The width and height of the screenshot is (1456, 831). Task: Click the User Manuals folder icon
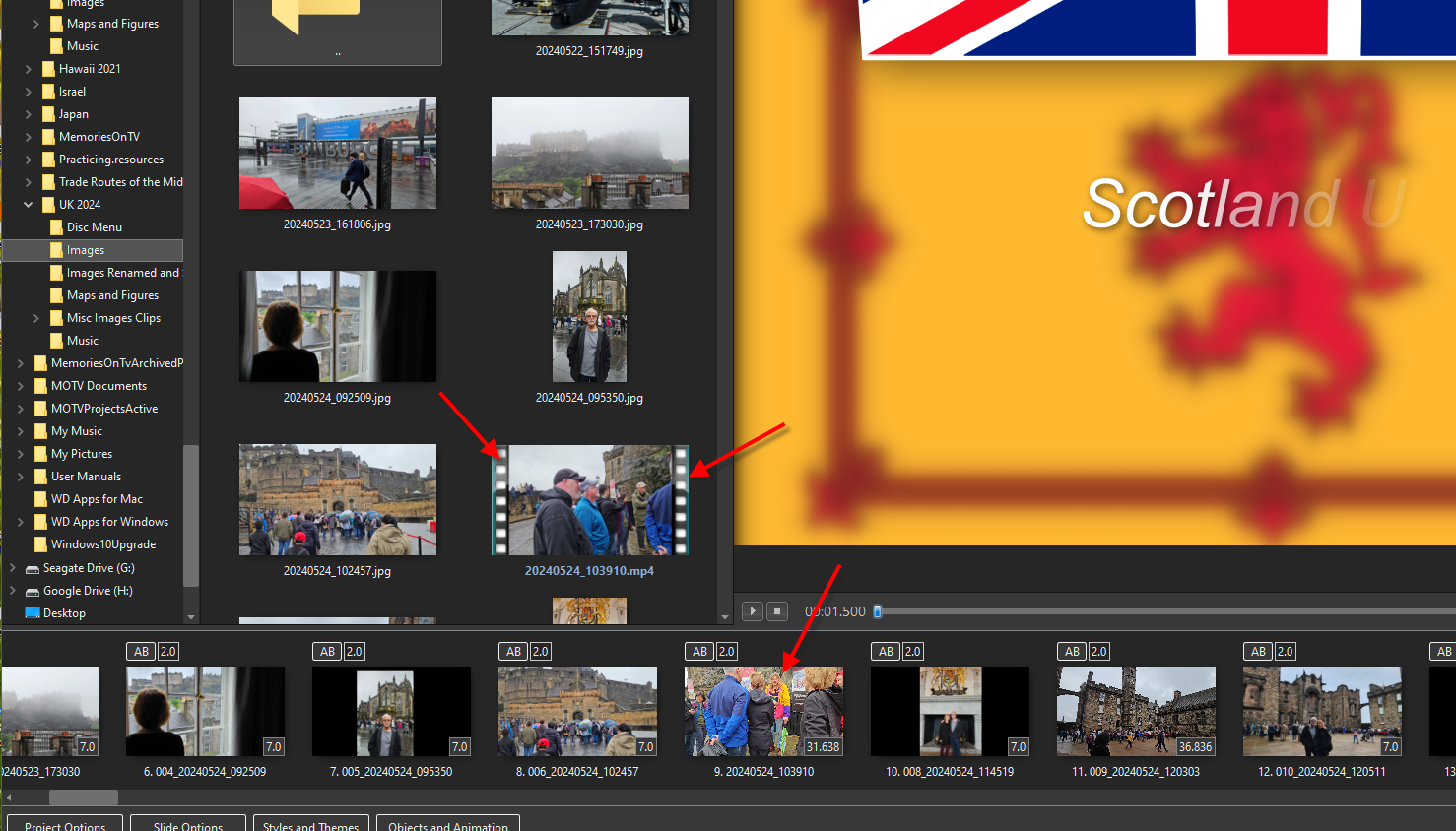click(x=40, y=477)
